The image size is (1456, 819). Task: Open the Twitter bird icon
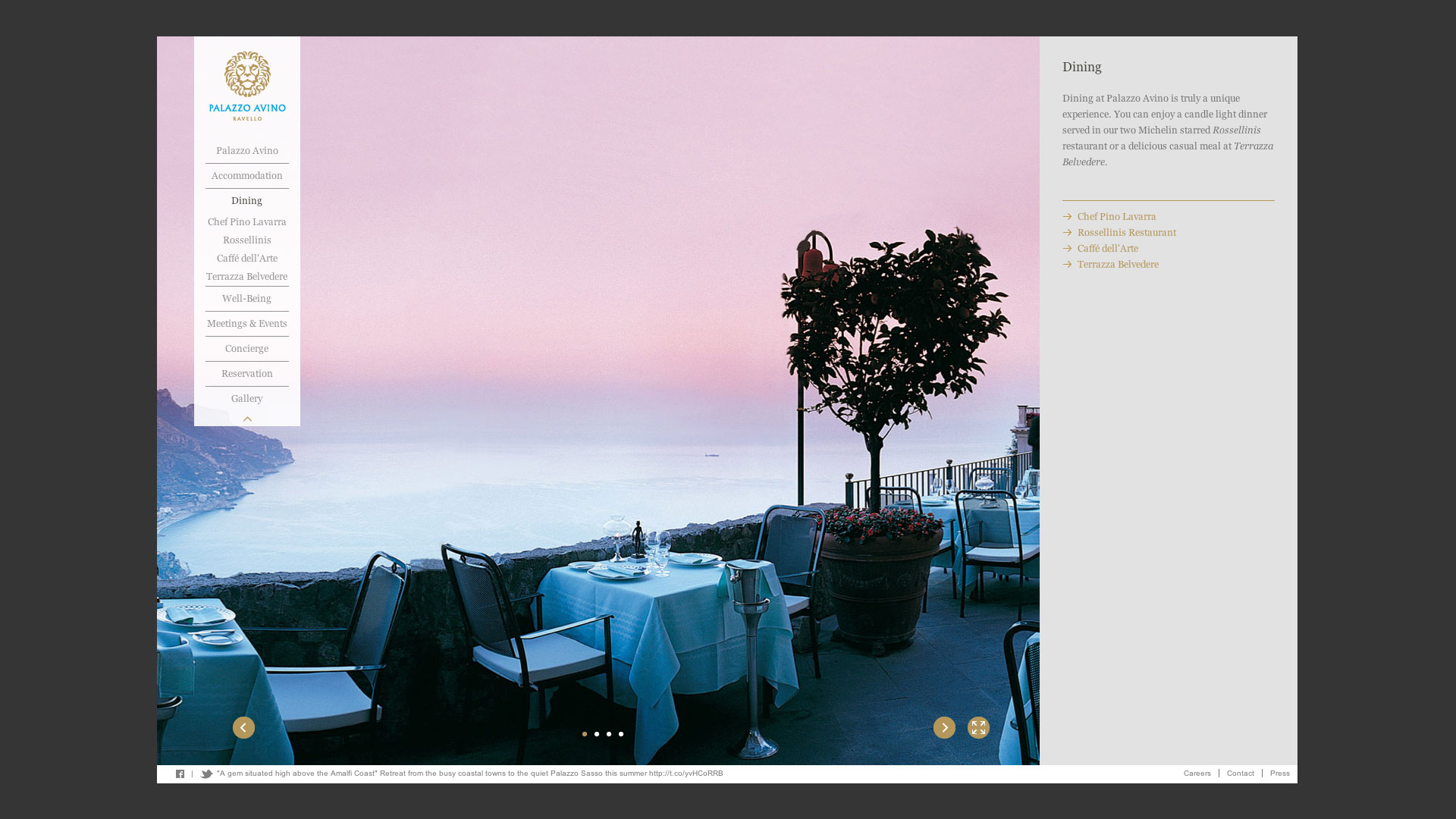[206, 773]
